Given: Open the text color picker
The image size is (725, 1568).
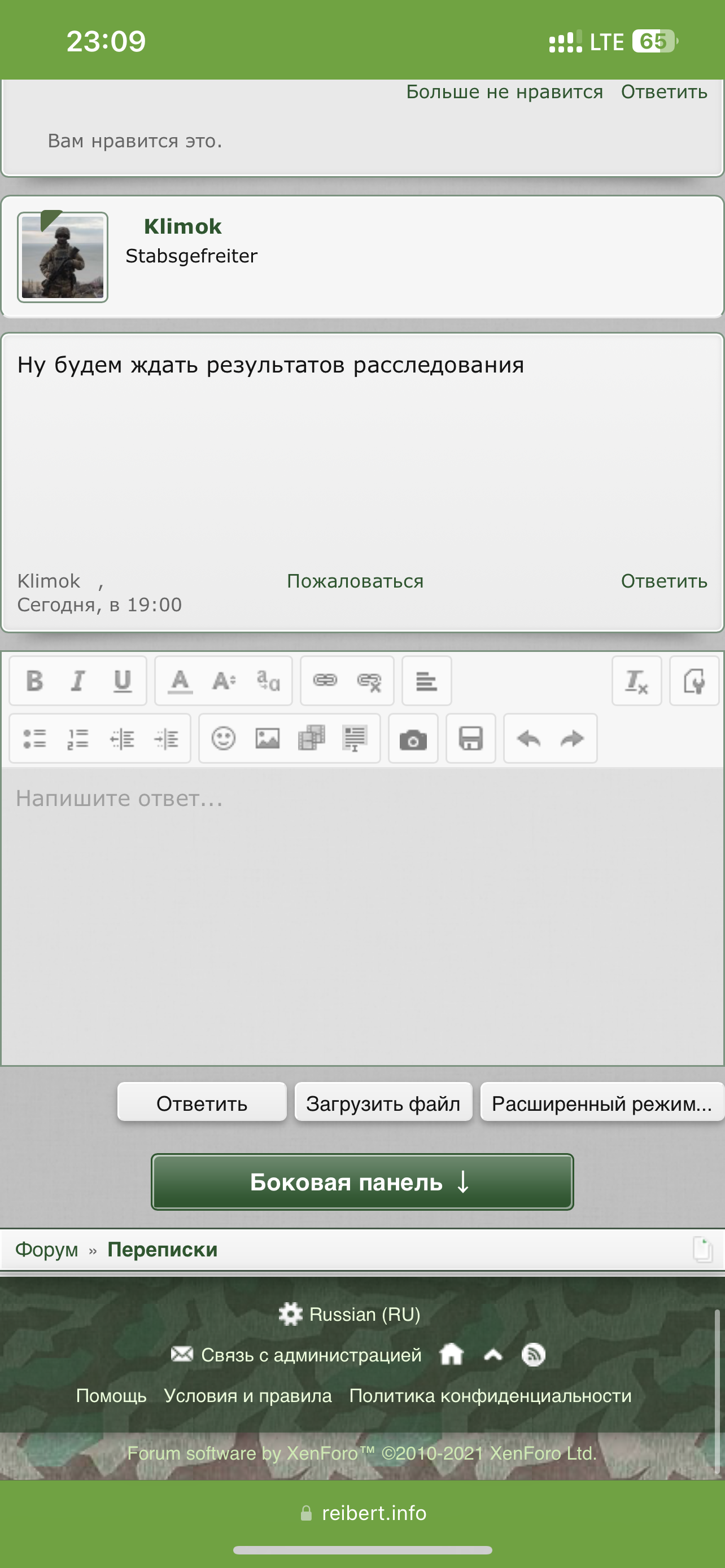Looking at the screenshot, I should (180, 681).
